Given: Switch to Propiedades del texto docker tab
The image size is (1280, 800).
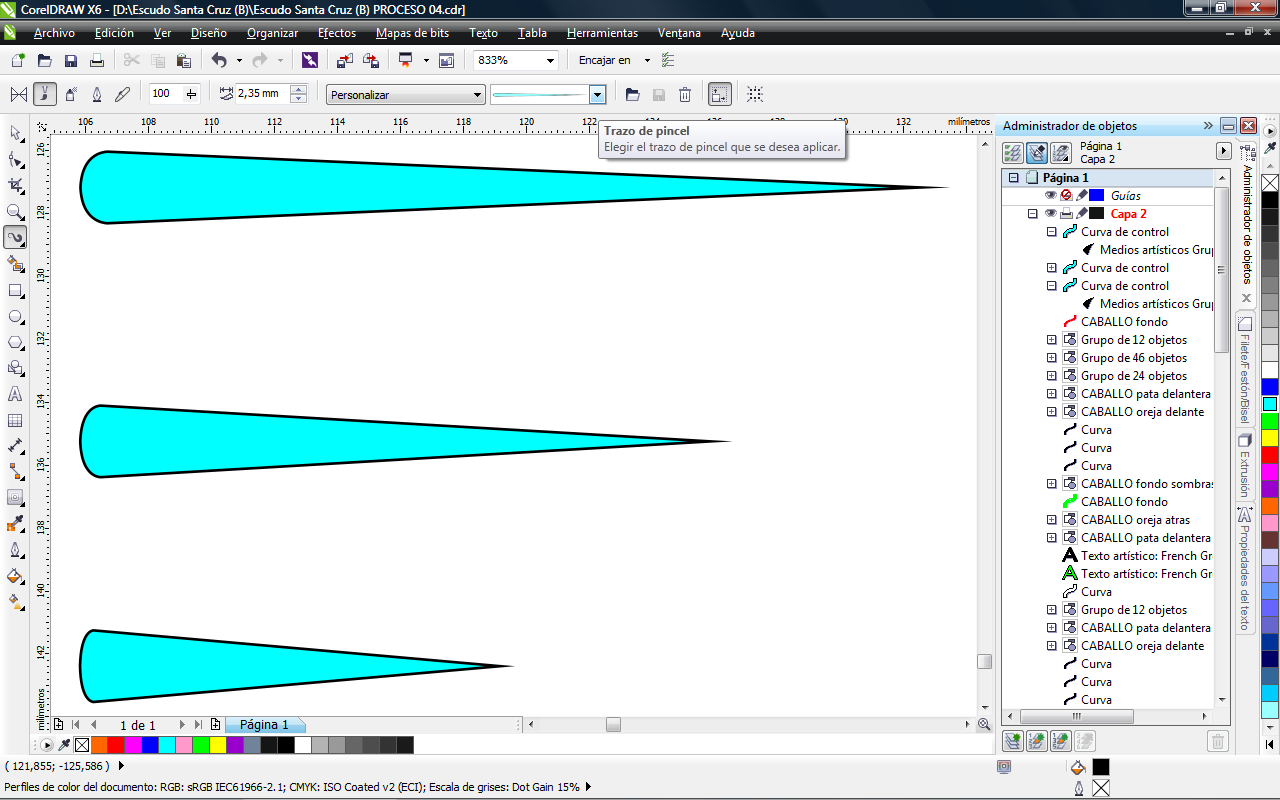Looking at the screenshot, I should (1245, 570).
